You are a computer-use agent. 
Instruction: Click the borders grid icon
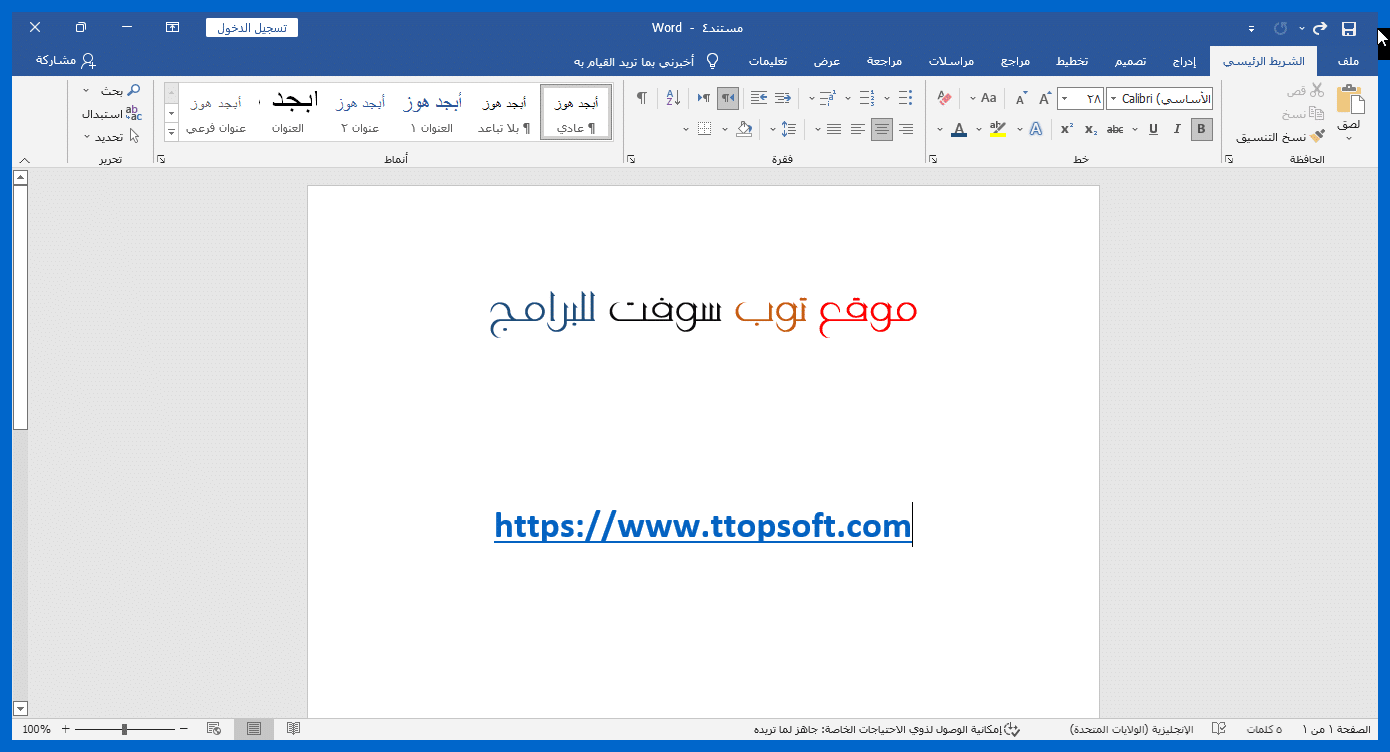point(704,129)
